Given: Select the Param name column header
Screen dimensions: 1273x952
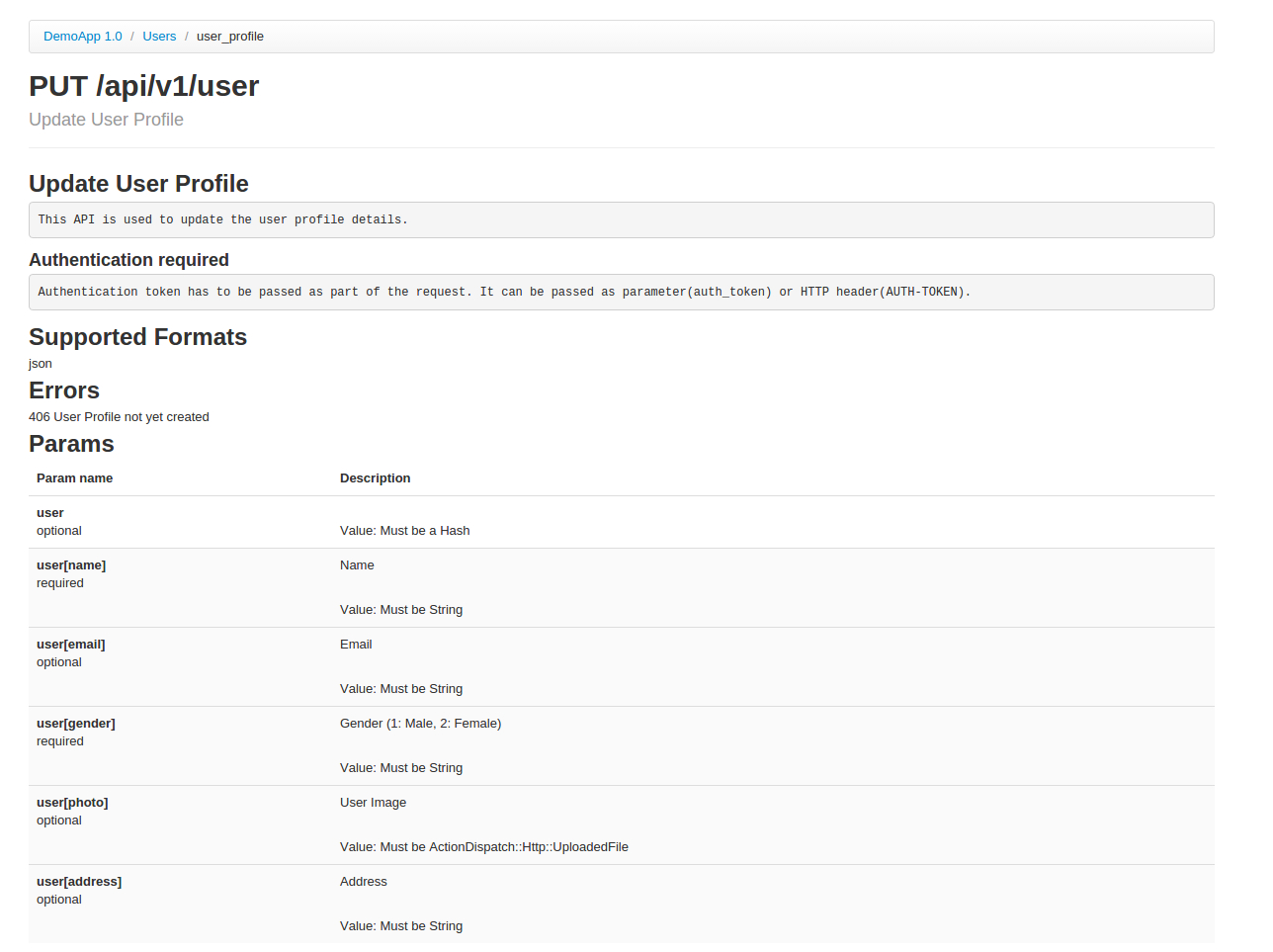Looking at the screenshot, I should pos(74,477).
